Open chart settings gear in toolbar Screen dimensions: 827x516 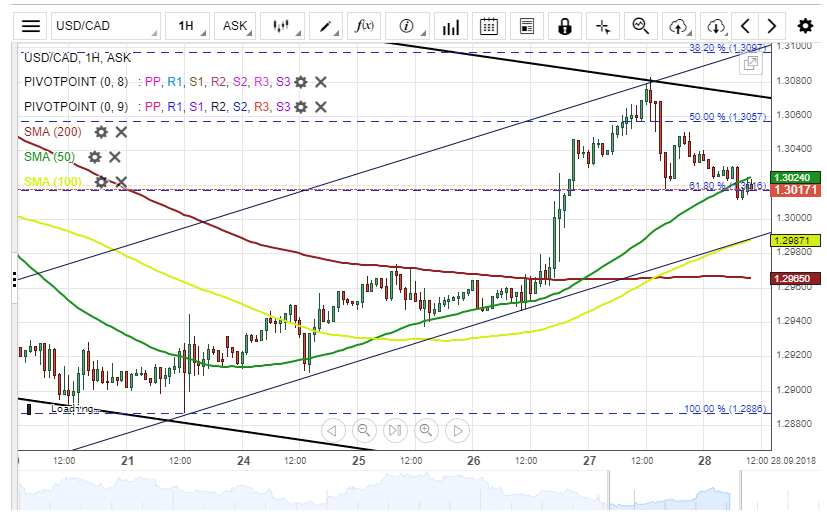click(805, 26)
